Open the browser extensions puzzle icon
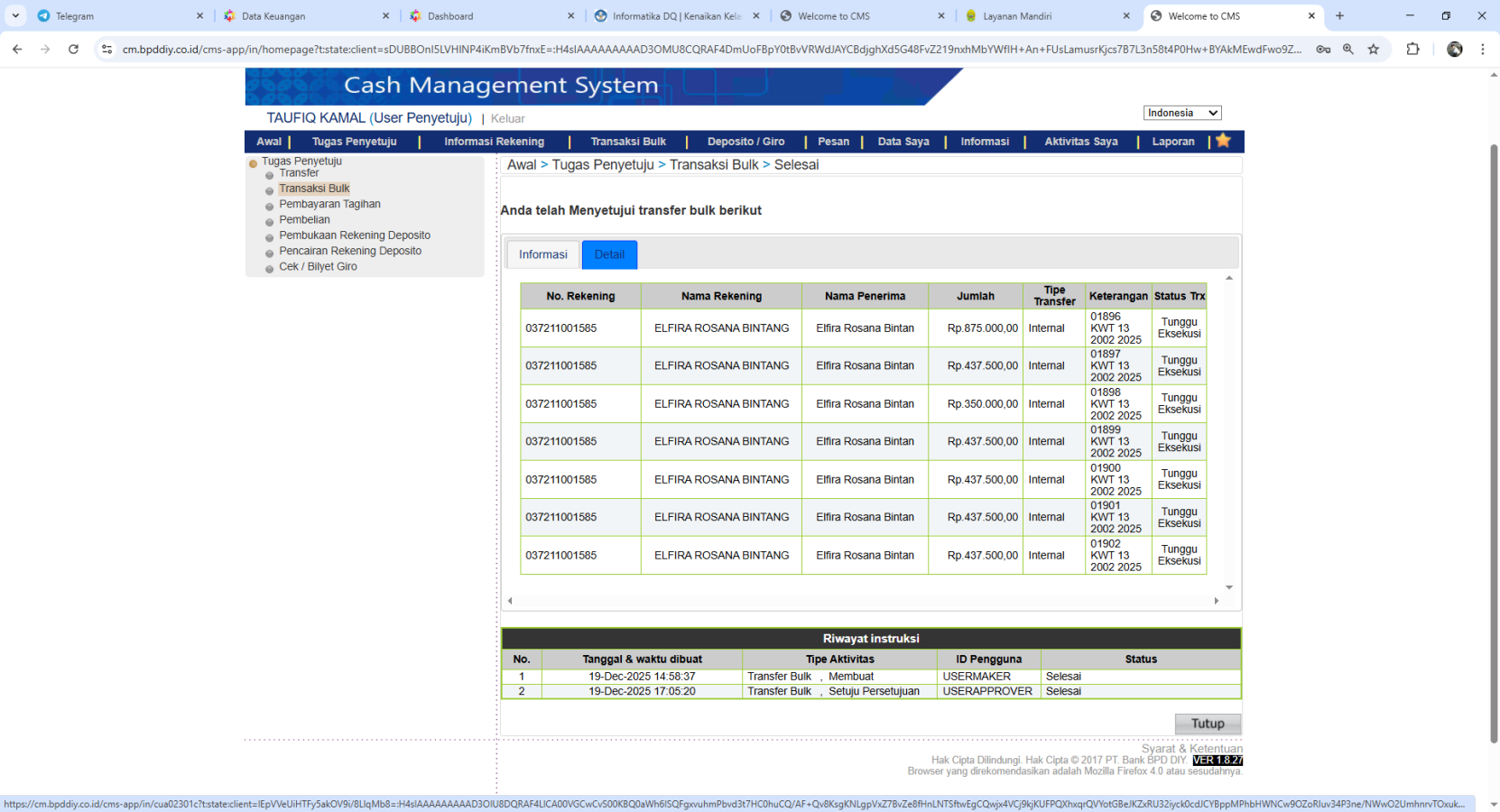The image size is (1500, 812). point(1412,50)
